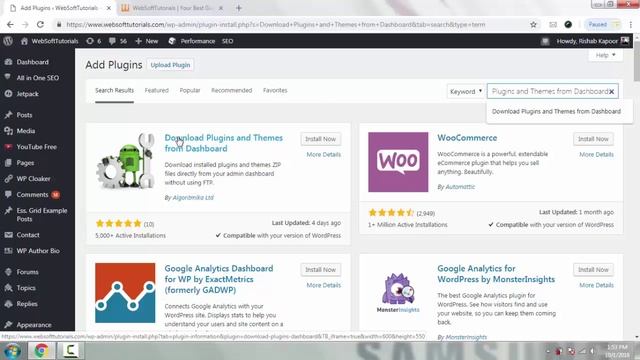640x360 pixels.
Task: Click the green robot plugin thumbnail
Action: point(125,162)
